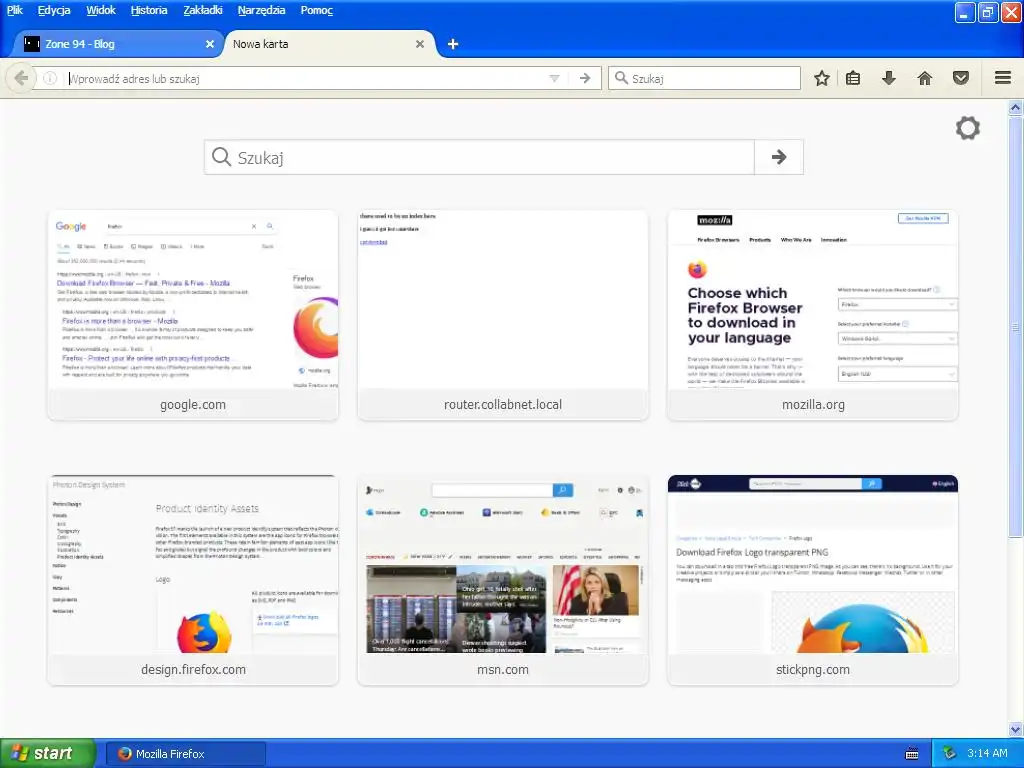Open the google.com tile
The width and height of the screenshot is (1024, 768).
coord(193,315)
